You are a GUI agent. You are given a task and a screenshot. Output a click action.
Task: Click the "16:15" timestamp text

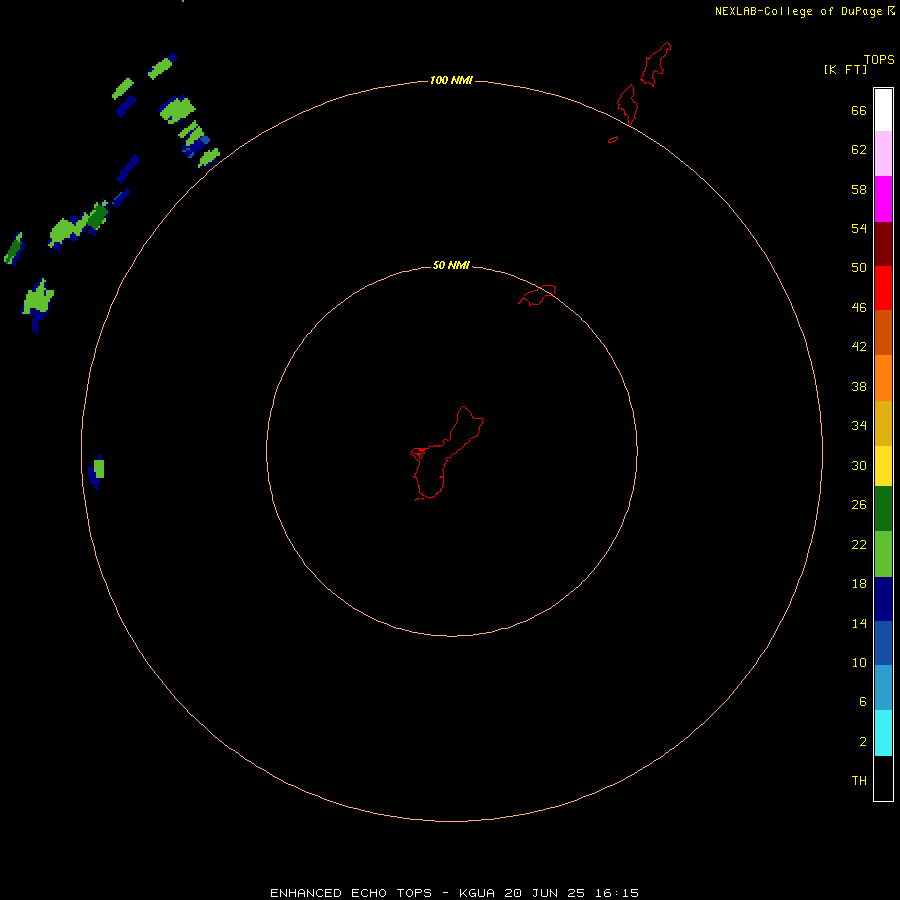pos(616,893)
